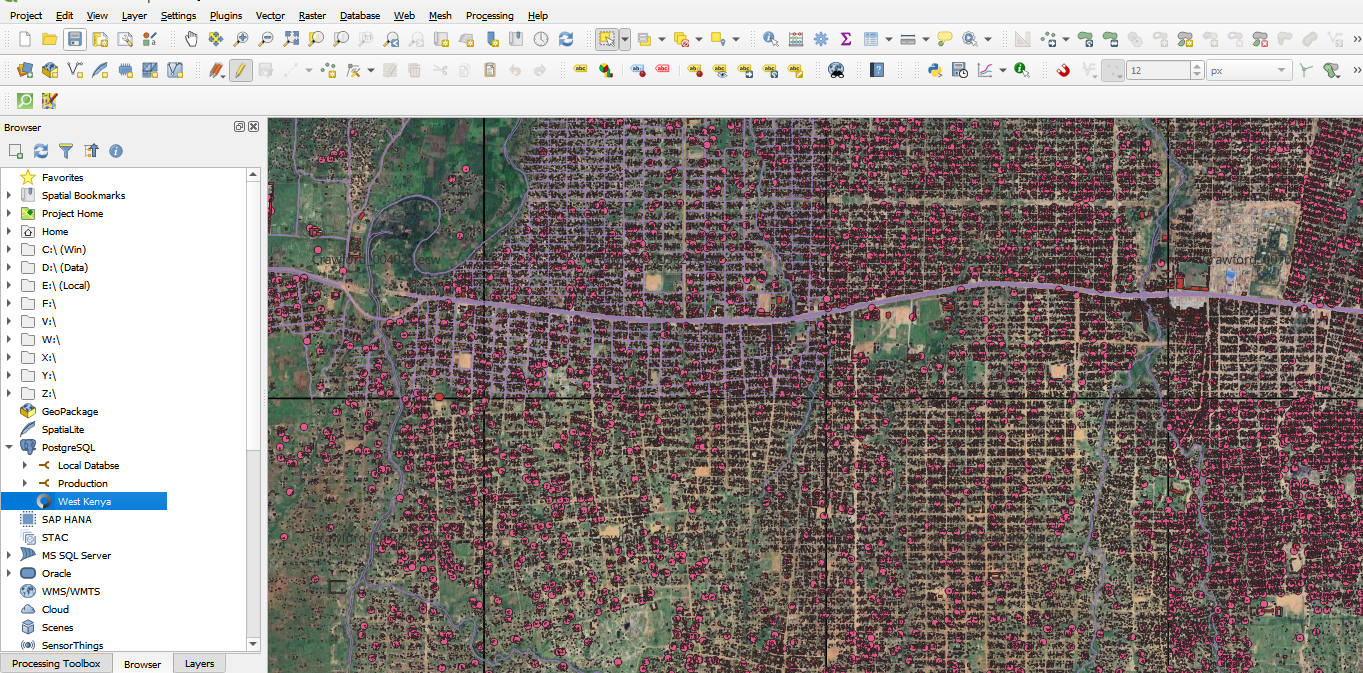Click the Add Item icon in Browser
Screen dimensions: 1363x673
tap(16, 151)
